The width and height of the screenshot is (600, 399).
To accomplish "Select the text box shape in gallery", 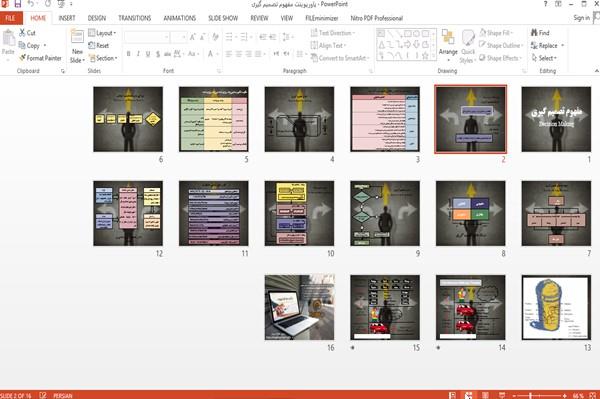I will coord(381,34).
